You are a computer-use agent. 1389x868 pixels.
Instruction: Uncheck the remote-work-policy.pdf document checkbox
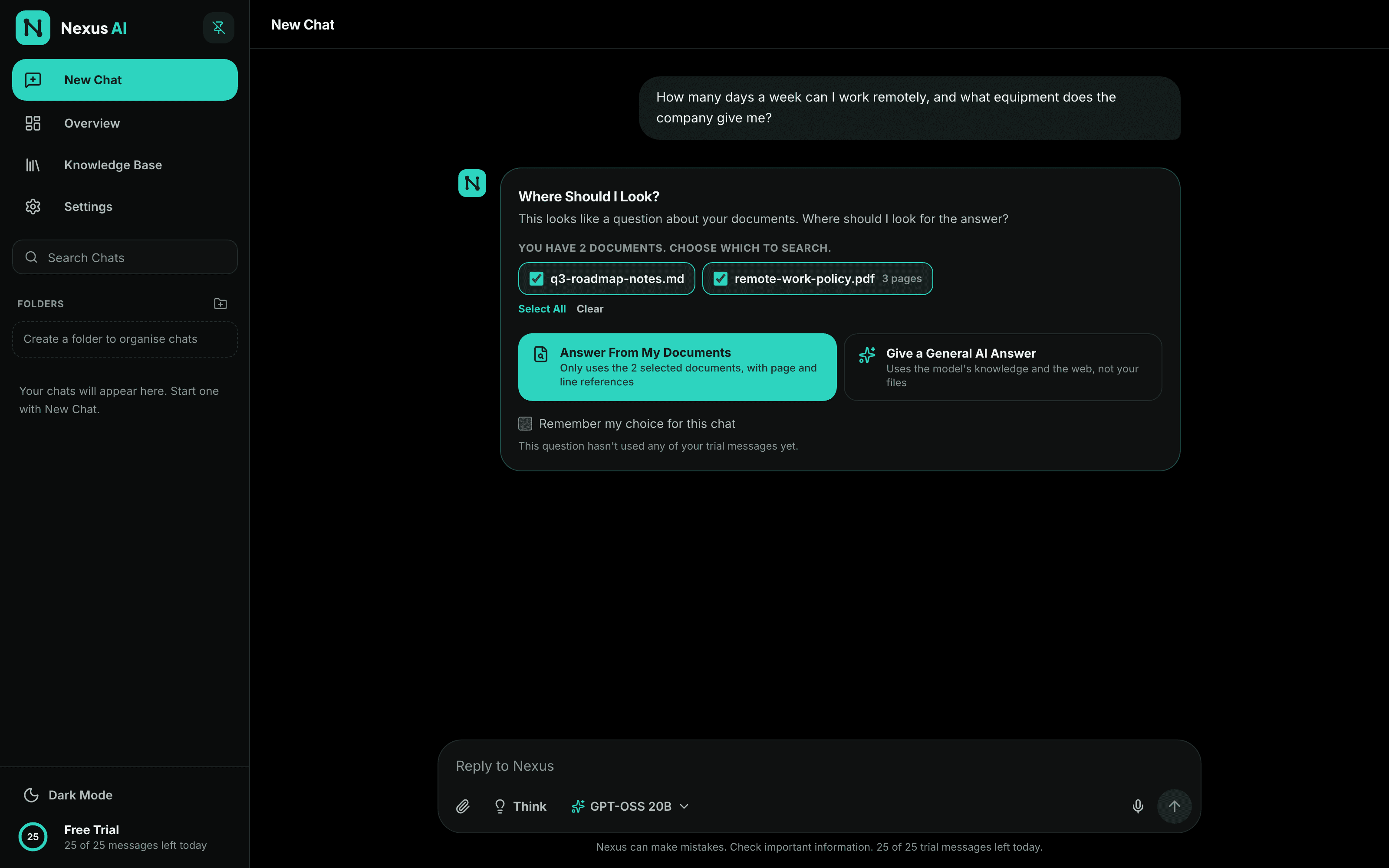pos(721,279)
